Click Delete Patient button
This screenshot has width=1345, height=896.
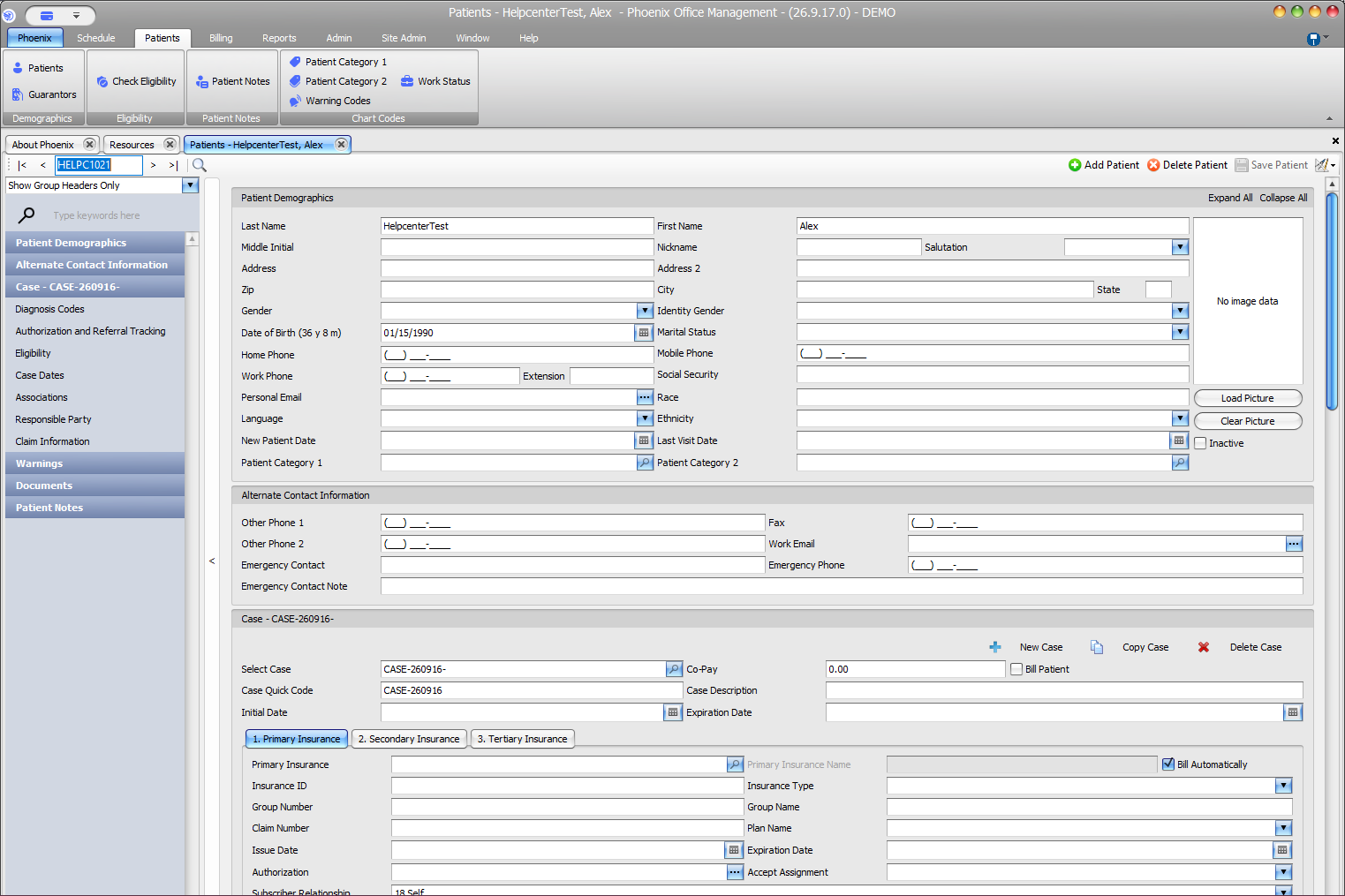pyautogui.click(x=1188, y=165)
